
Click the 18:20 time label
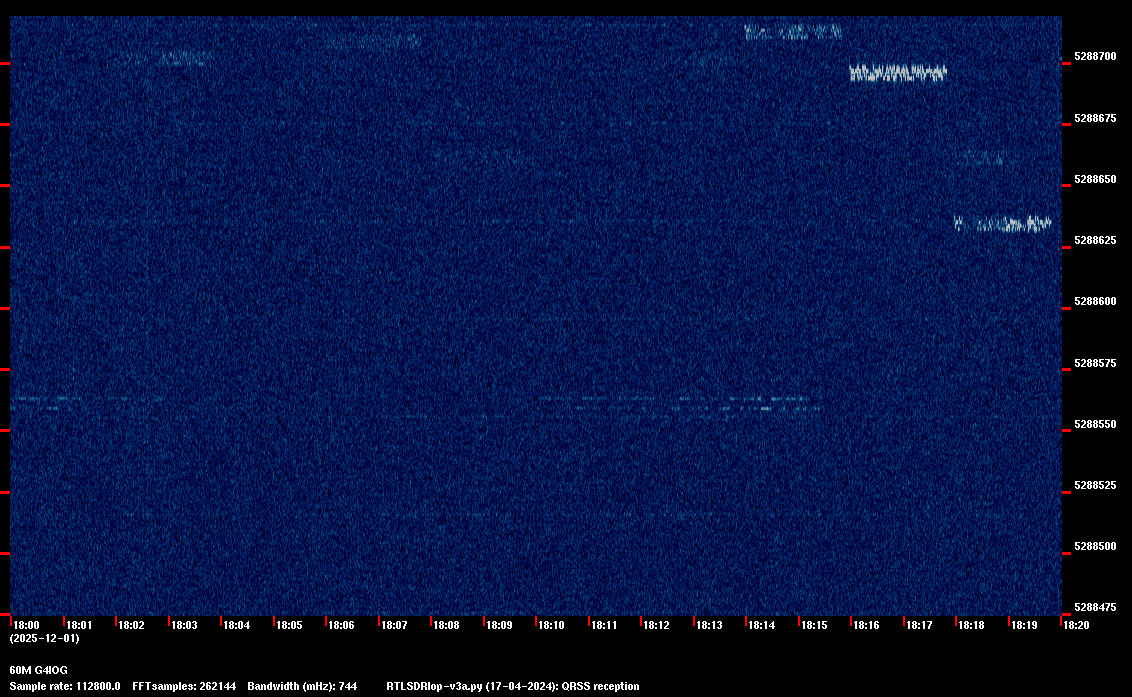pyautogui.click(x=1076, y=625)
